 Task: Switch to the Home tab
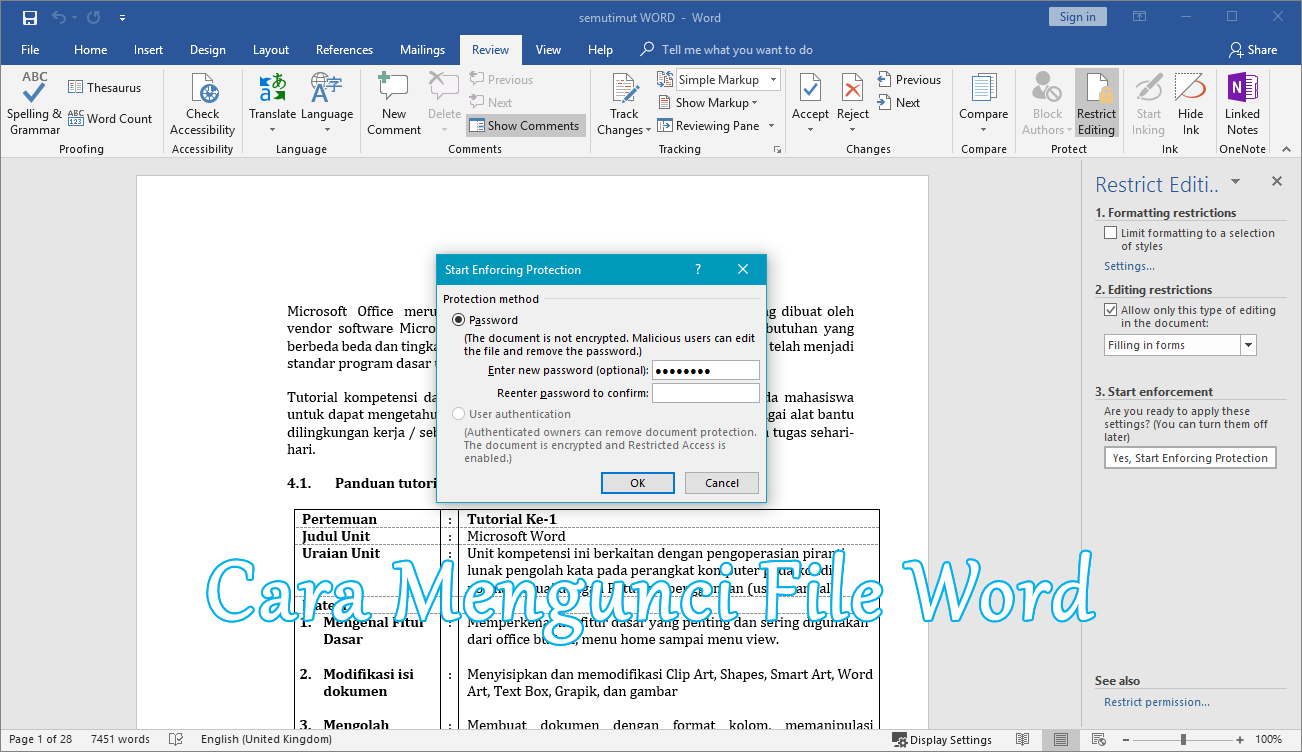(90, 49)
